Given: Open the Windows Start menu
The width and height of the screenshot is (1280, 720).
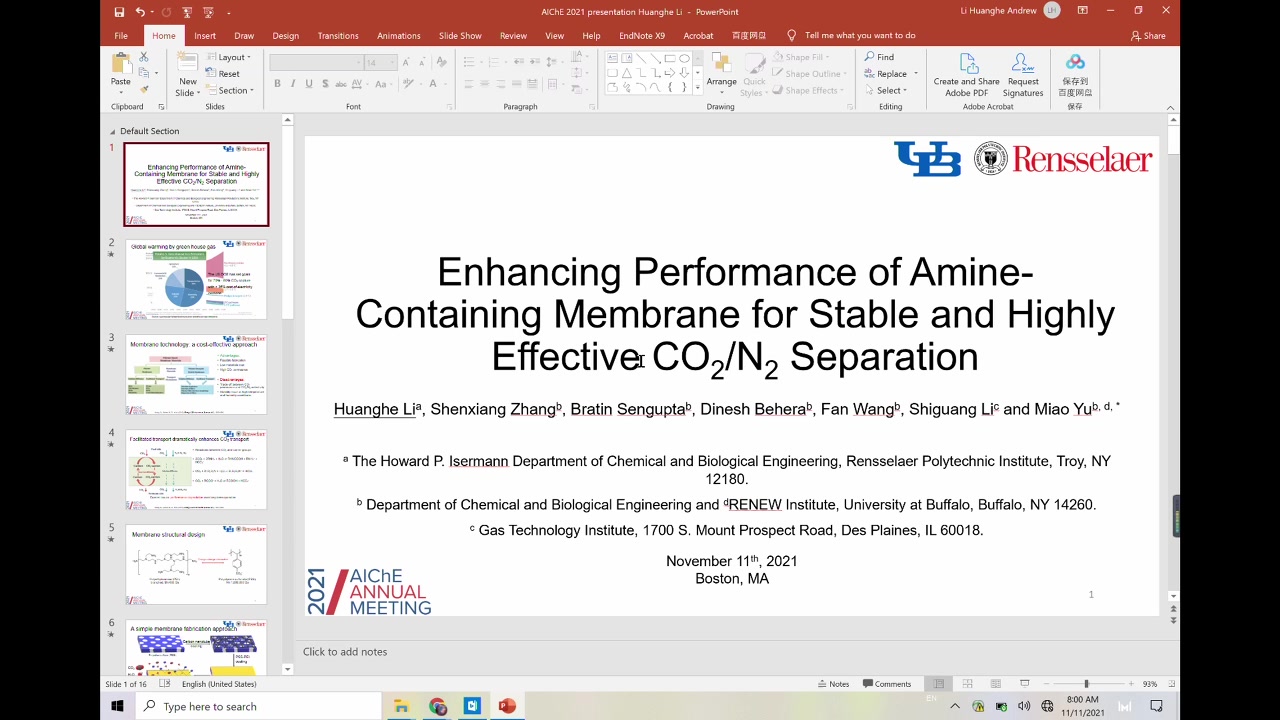Looking at the screenshot, I should 117,706.
